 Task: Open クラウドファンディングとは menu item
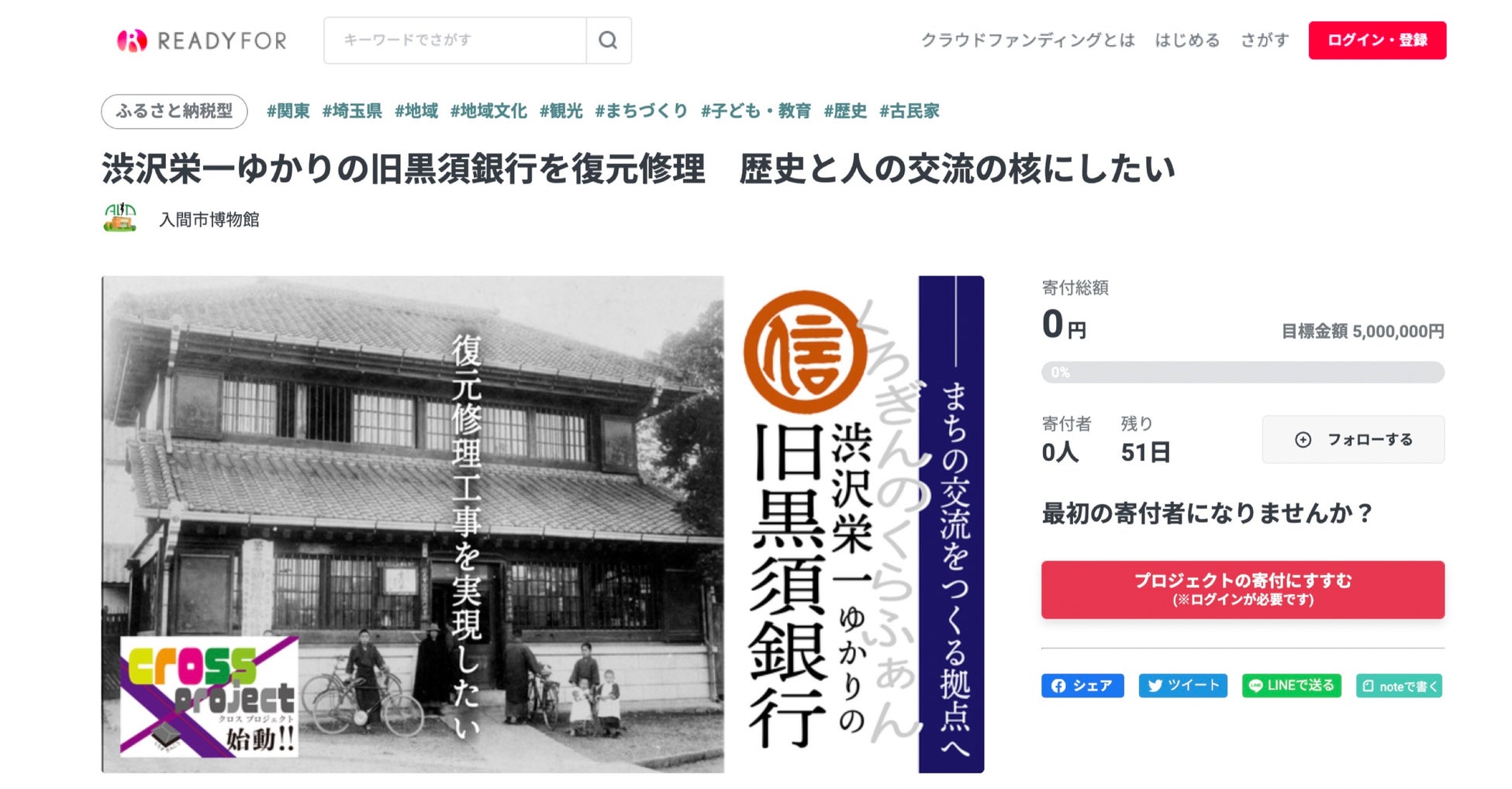click(1027, 40)
